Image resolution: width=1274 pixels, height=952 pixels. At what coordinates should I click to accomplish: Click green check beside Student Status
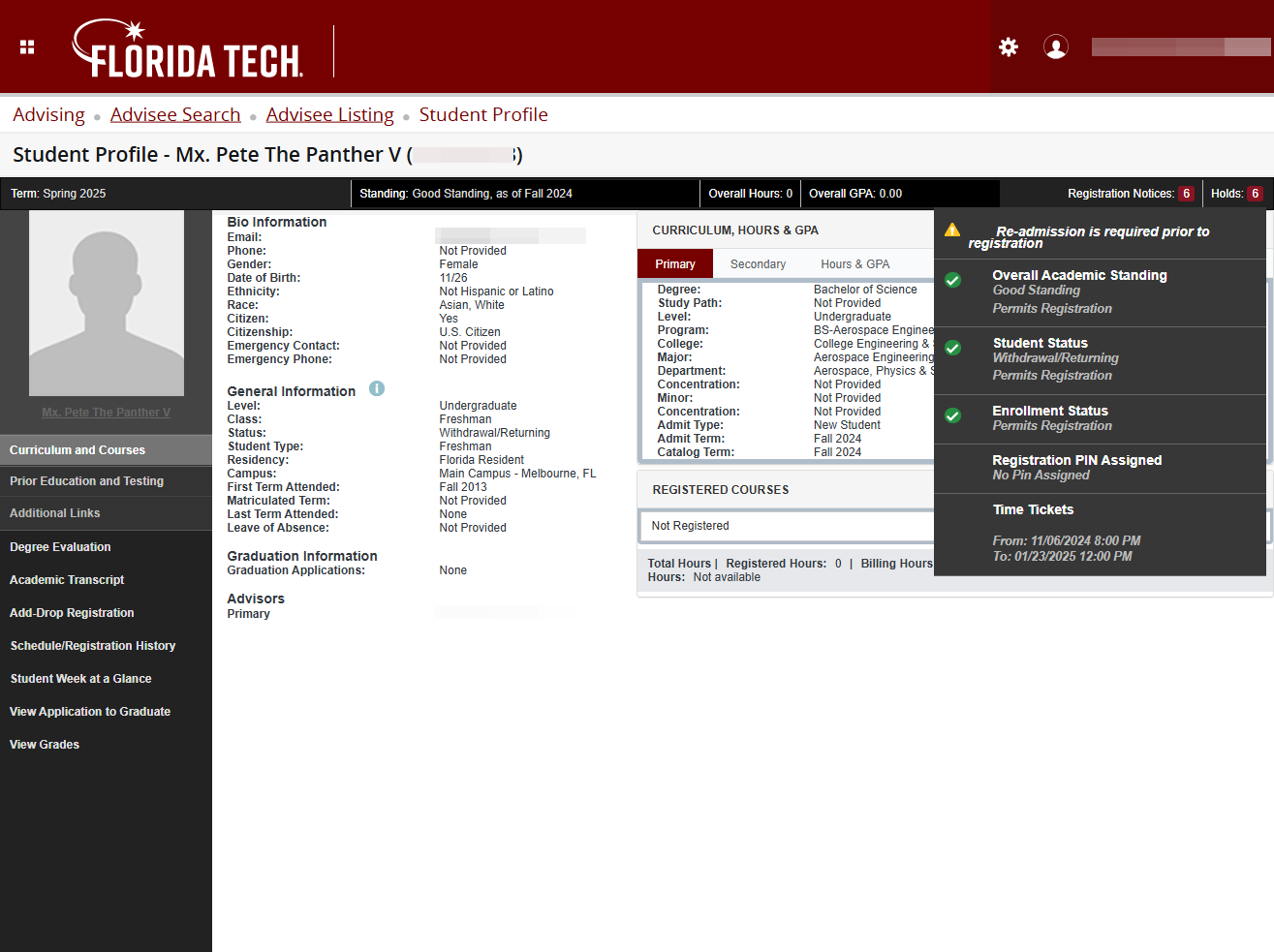[953, 348]
